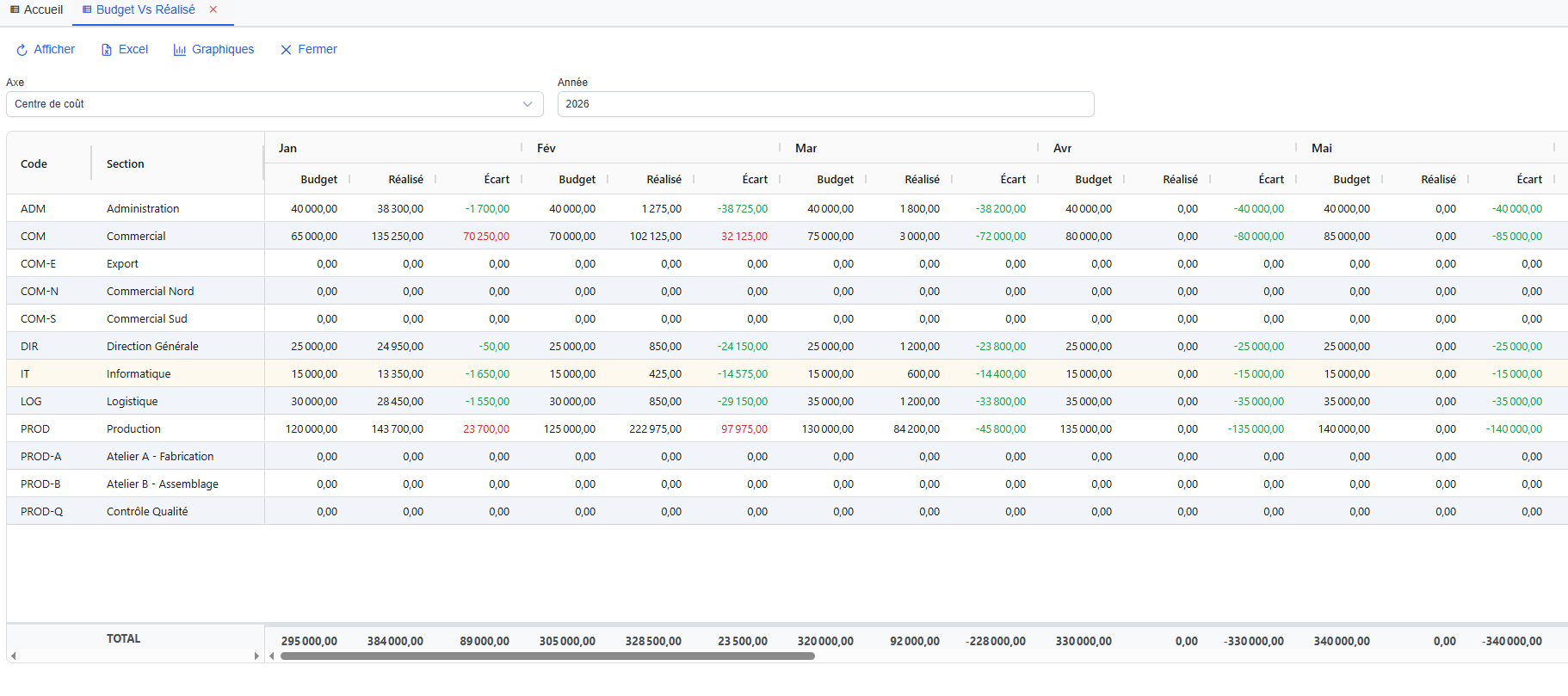
Task: Click the Graphiques button label
Action: pos(223,50)
